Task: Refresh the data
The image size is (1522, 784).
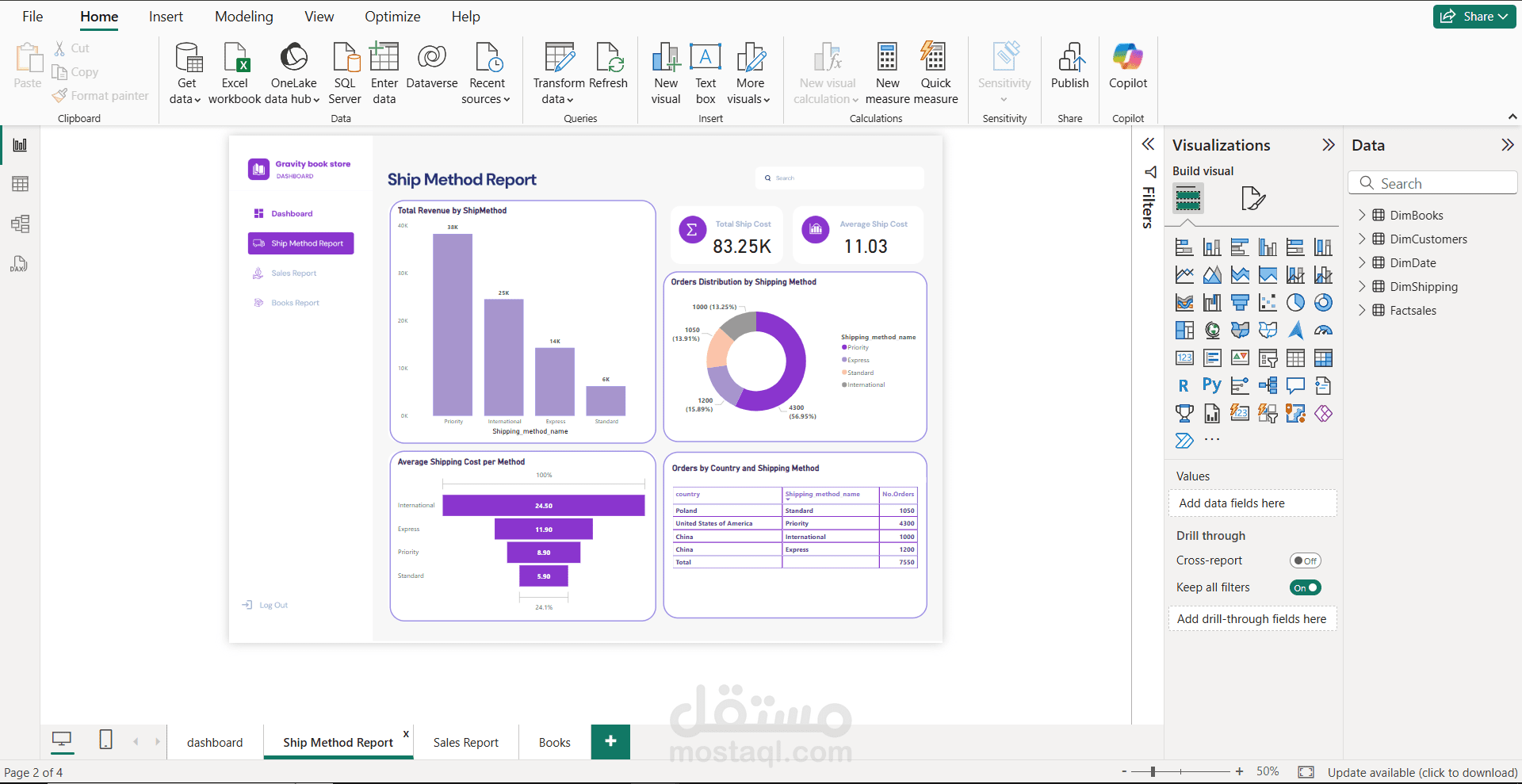Action: coord(609,67)
